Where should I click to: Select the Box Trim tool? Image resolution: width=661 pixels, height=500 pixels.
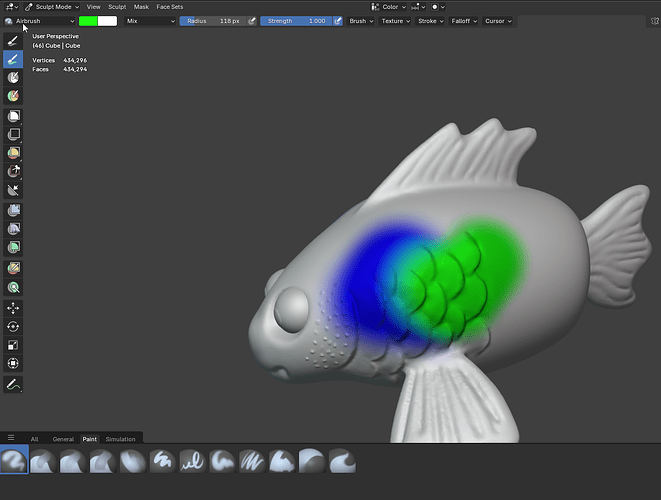13,171
